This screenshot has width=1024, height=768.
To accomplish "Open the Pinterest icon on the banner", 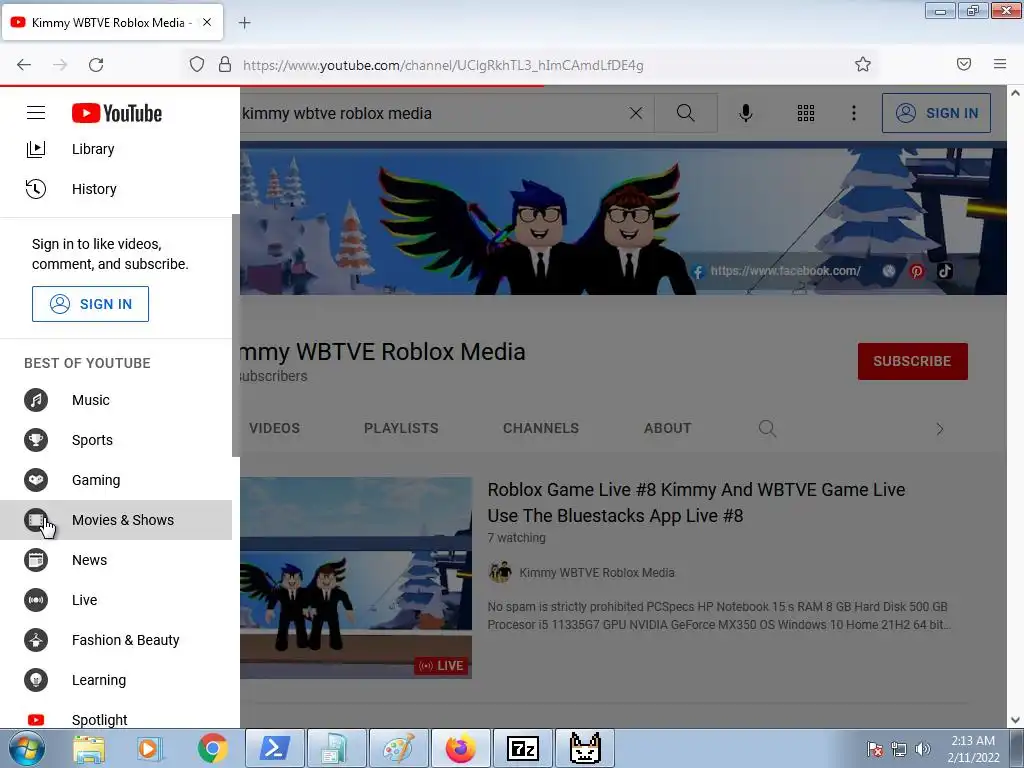I will pyautogui.click(x=917, y=271).
